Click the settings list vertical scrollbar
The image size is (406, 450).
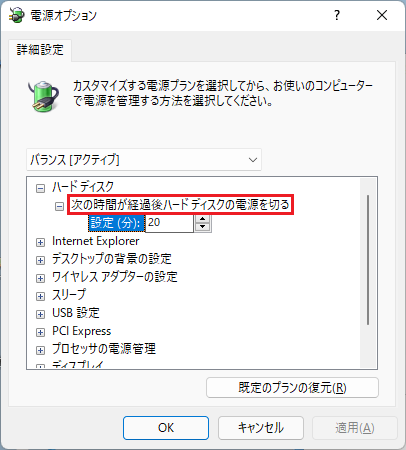tap(368, 260)
